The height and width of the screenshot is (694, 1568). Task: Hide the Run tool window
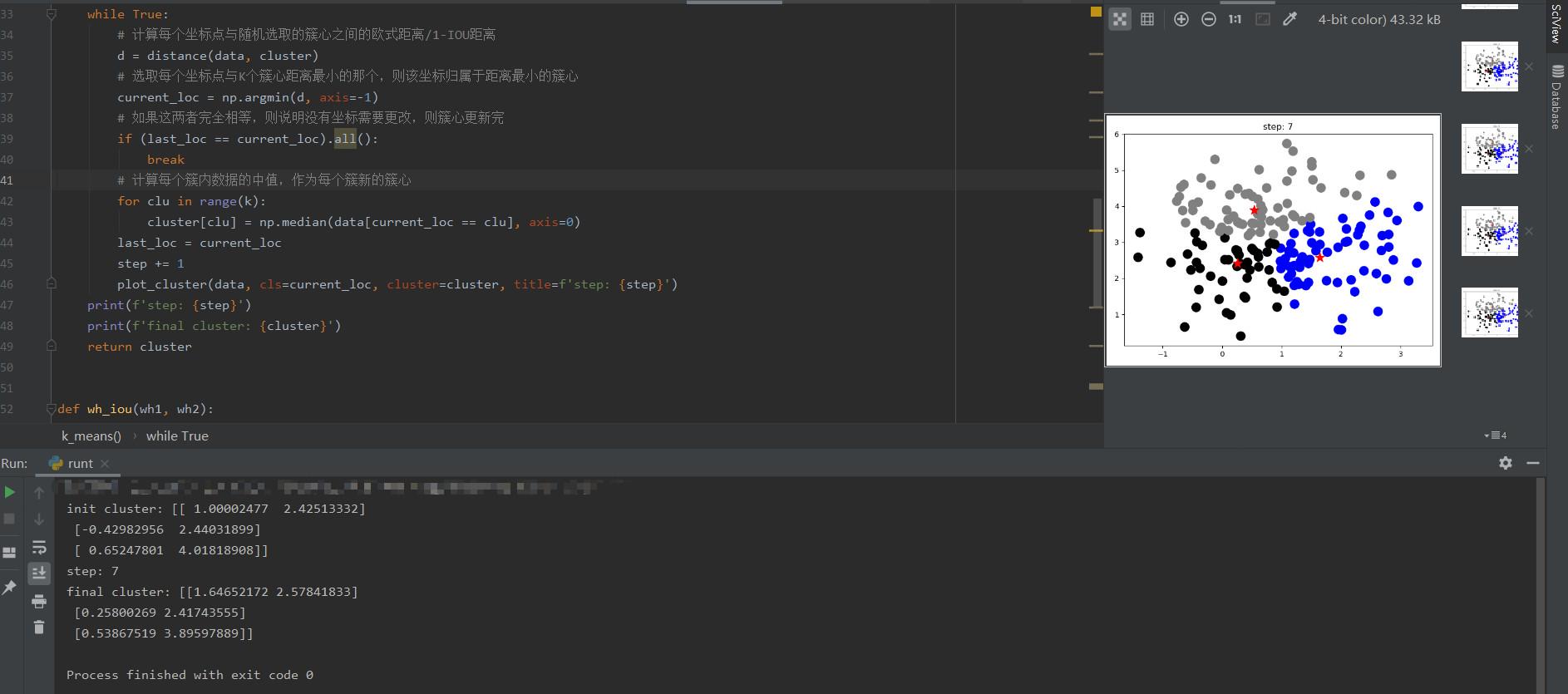pyautogui.click(x=1533, y=463)
